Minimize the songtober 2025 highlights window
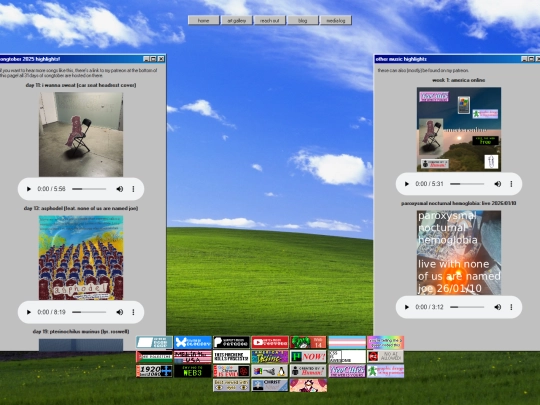Screen dimensions: 540x405 [146, 59]
